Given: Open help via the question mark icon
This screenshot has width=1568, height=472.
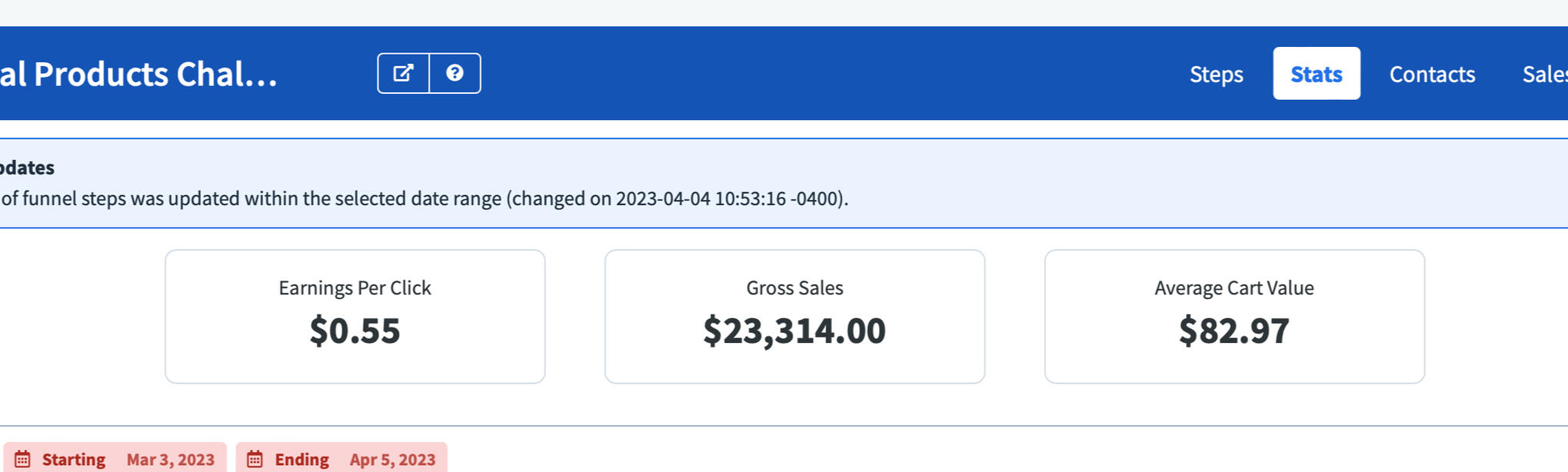Looking at the screenshot, I should [454, 73].
